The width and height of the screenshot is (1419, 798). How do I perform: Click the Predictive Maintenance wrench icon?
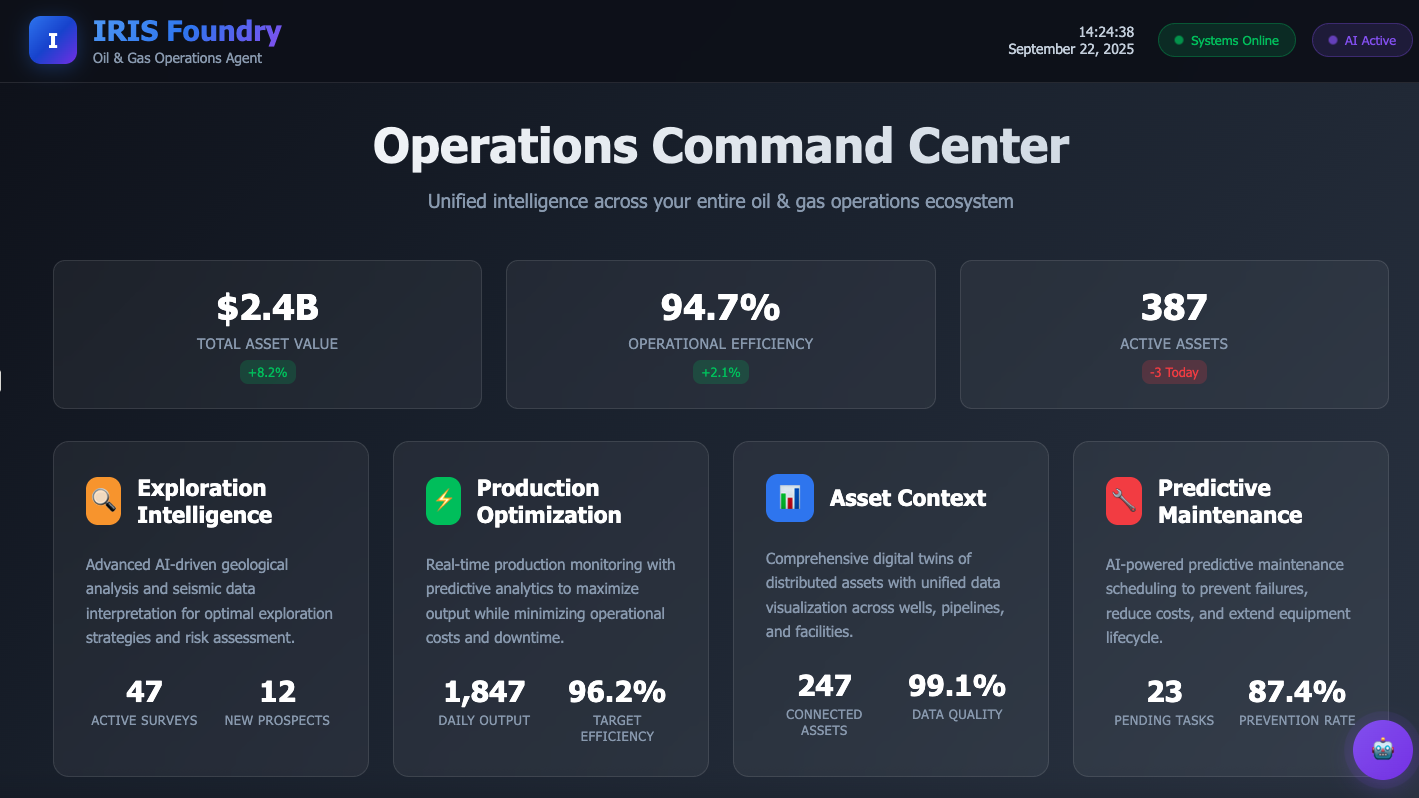pyautogui.click(x=1123, y=500)
